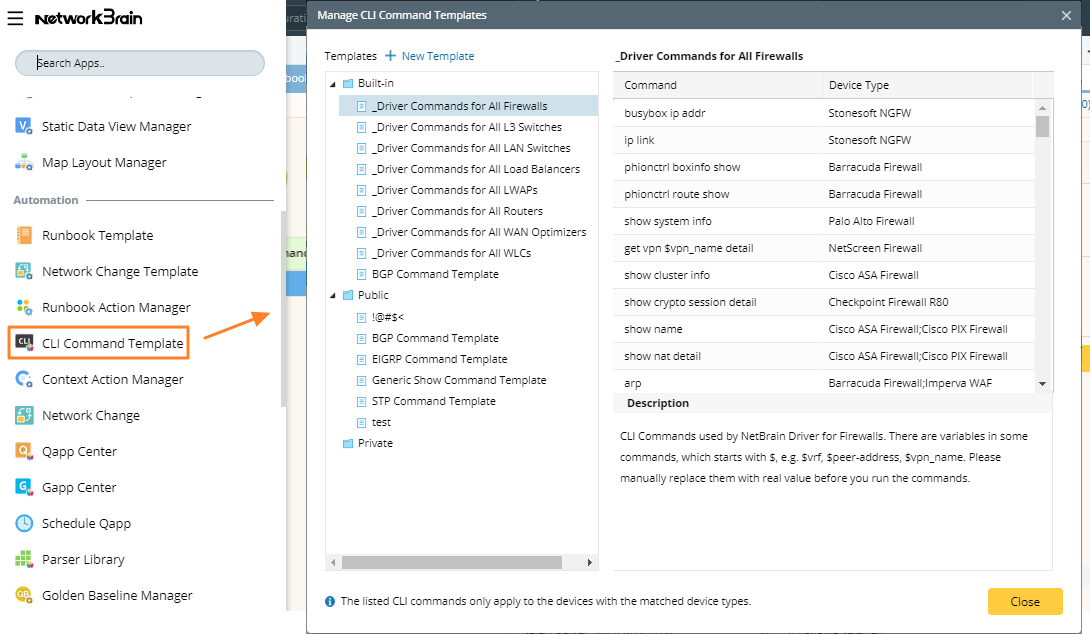Screen dimensions: 1090x634
Task: Click the Golden Baseline Manager icon
Action: pos(24,595)
